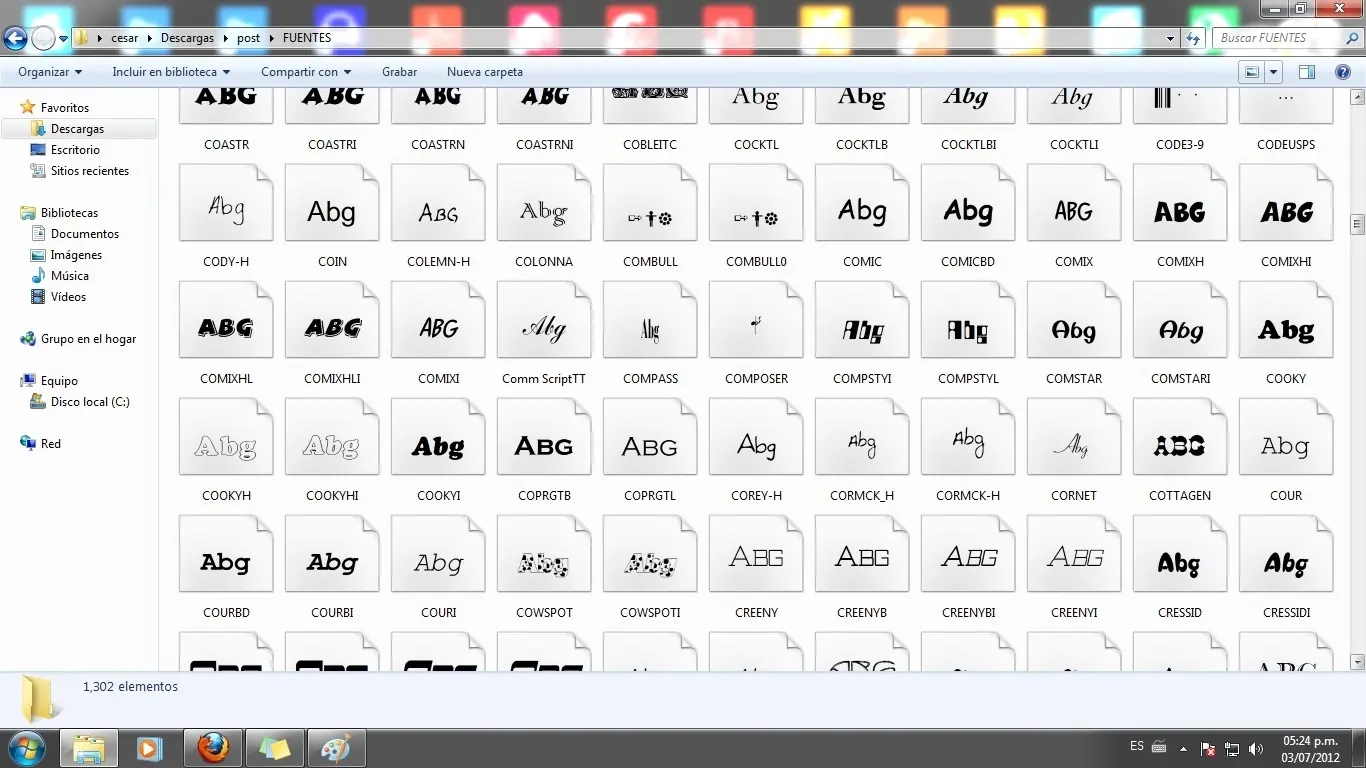Open the help icon in the toolbar

1343,72
